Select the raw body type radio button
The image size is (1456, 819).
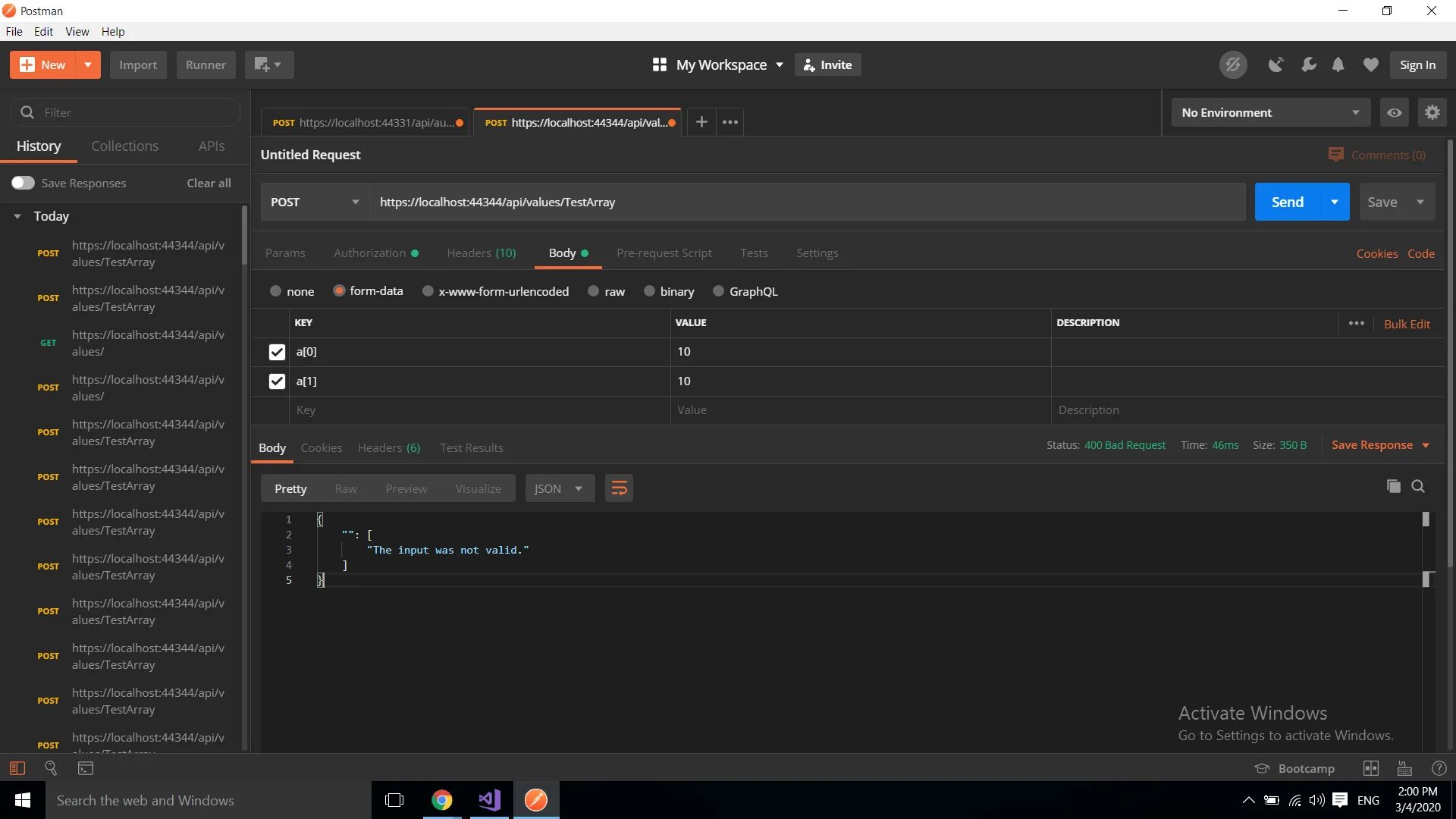[593, 291]
